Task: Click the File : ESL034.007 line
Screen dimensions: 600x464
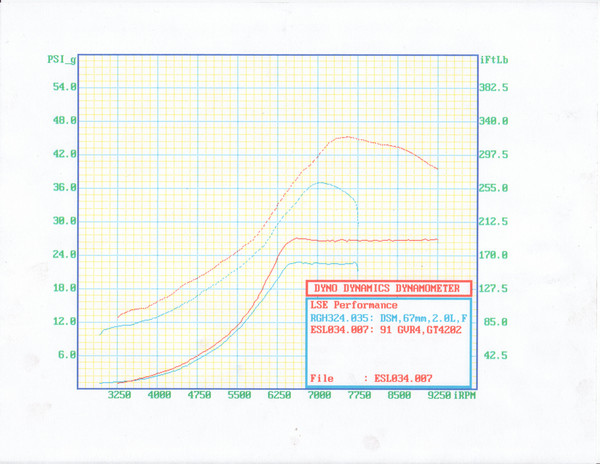Action: point(371,379)
